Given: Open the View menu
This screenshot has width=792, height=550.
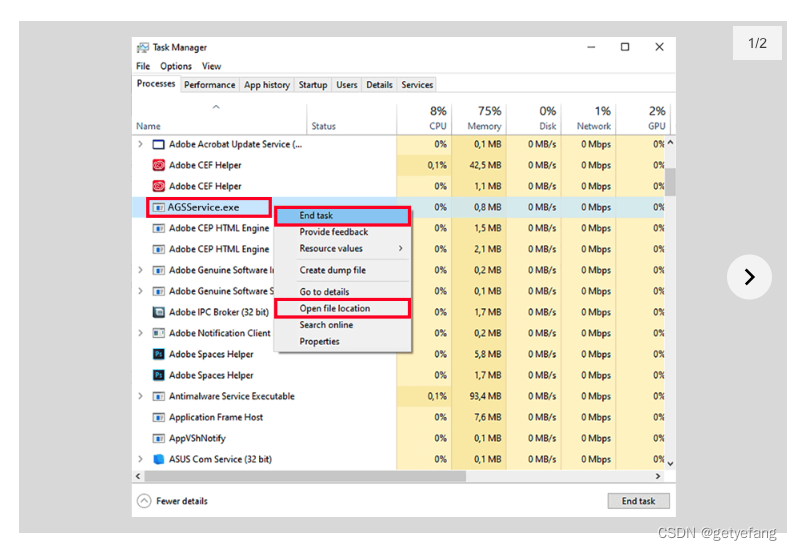Looking at the screenshot, I should coord(212,66).
